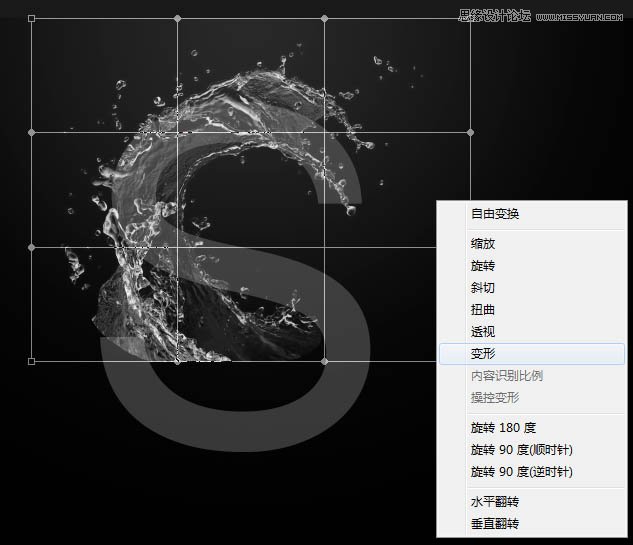Image resolution: width=633 pixels, height=545 pixels.
Task: Click the second grid-line handle on the top edge
Action: point(324,18)
